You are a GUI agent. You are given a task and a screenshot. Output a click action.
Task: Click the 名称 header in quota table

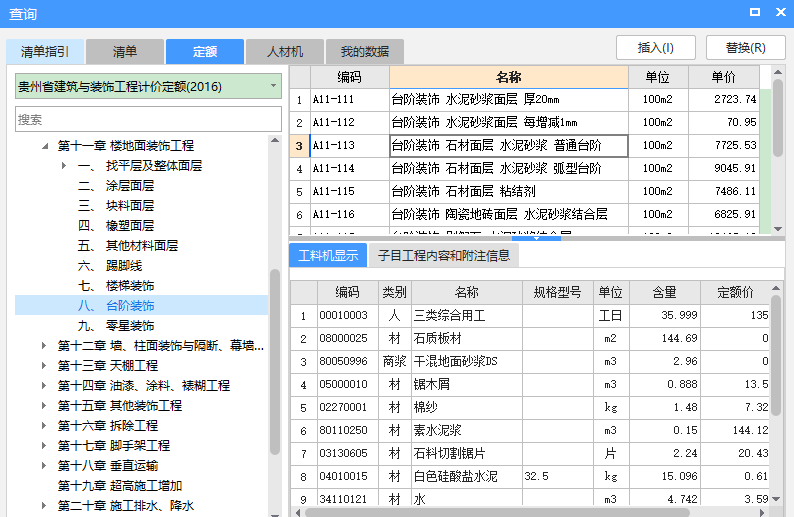[x=509, y=77]
